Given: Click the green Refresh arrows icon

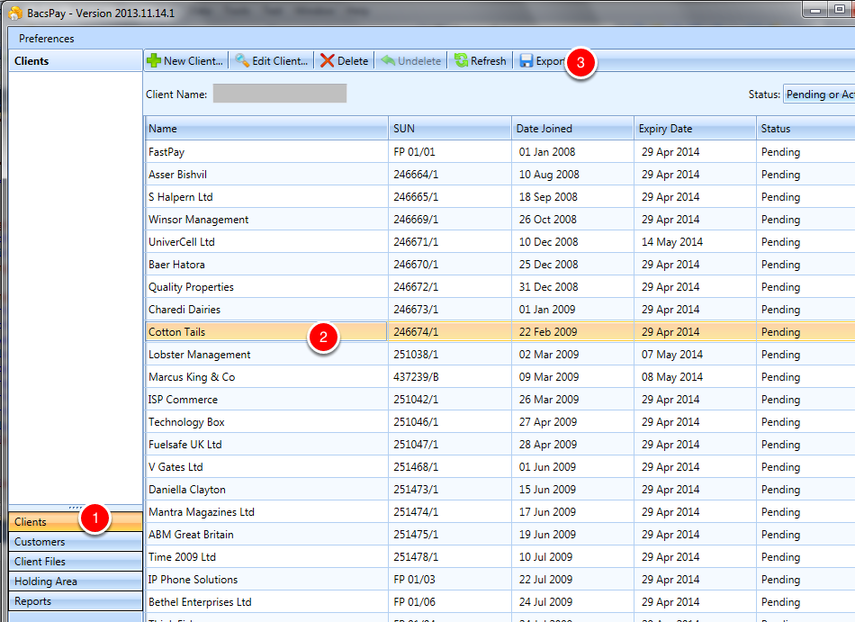Looking at the screenshot, I should click(x=461, y=61).
